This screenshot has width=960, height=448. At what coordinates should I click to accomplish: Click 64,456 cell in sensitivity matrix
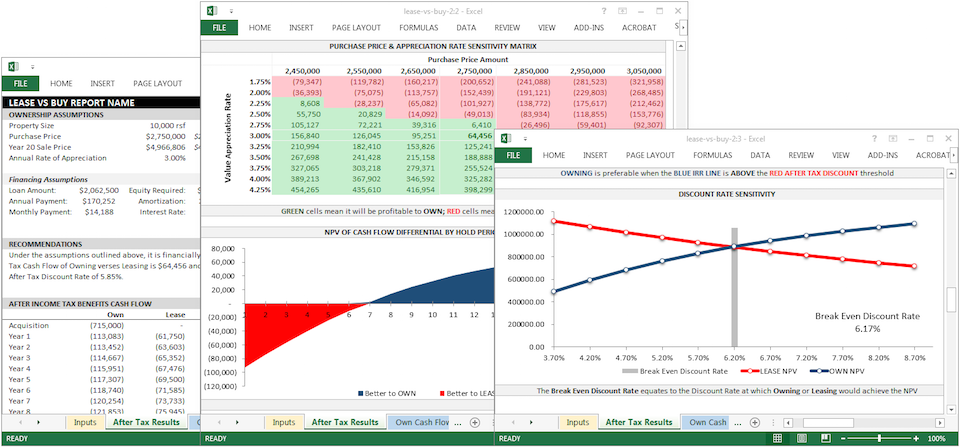(479, 136)
